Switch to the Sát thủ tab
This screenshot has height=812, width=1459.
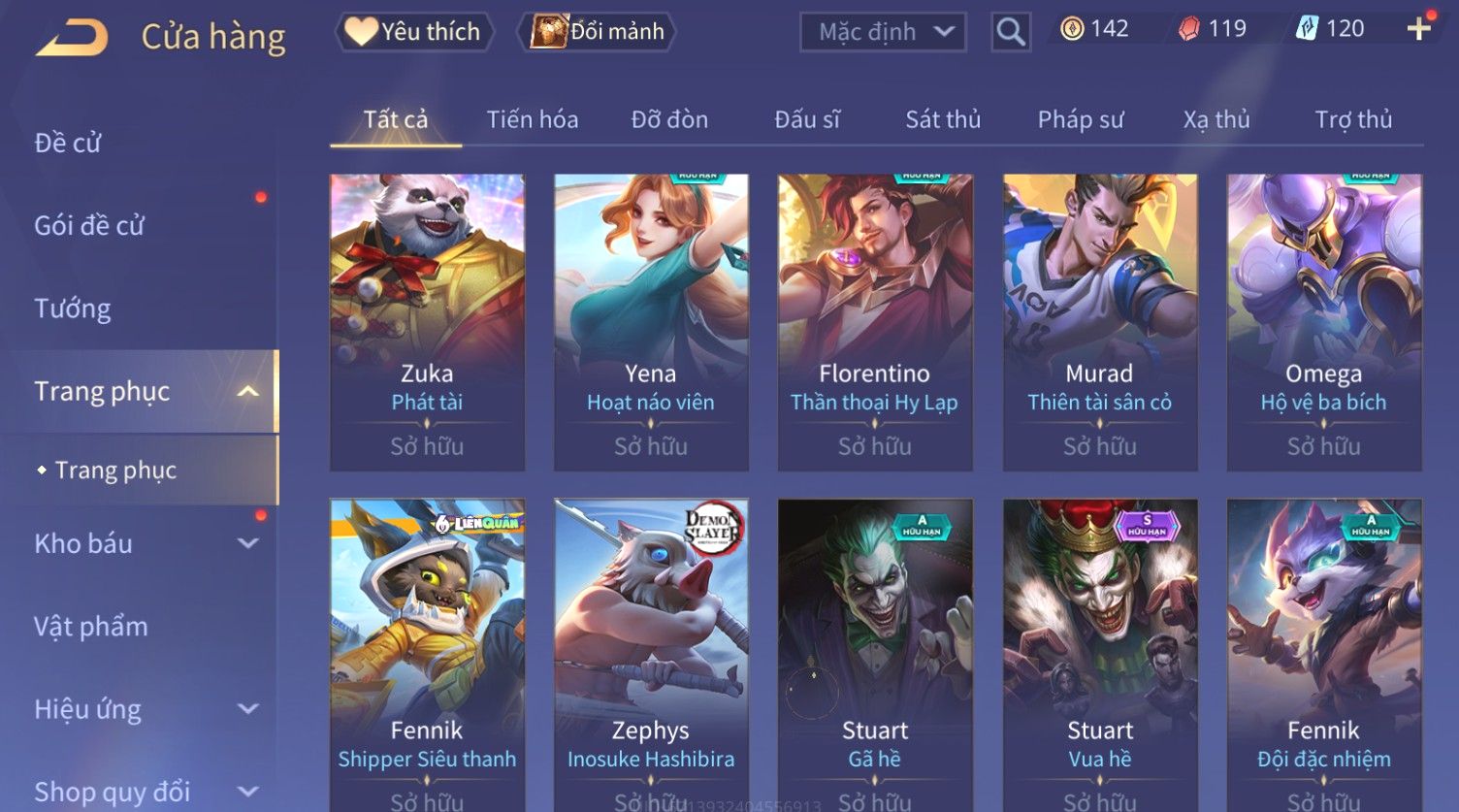click(x=943, y=119)
